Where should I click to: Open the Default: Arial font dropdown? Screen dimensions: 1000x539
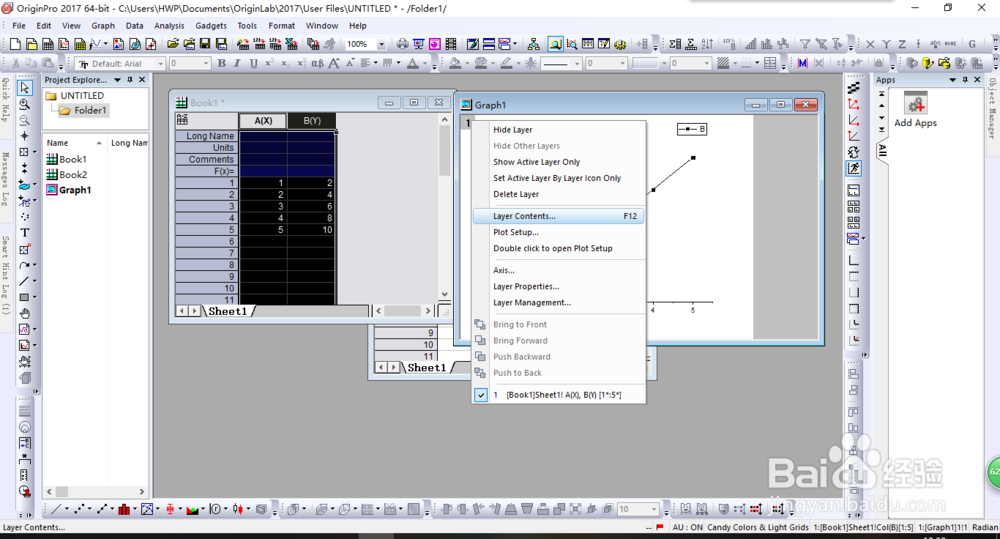[x=161, y=63]
